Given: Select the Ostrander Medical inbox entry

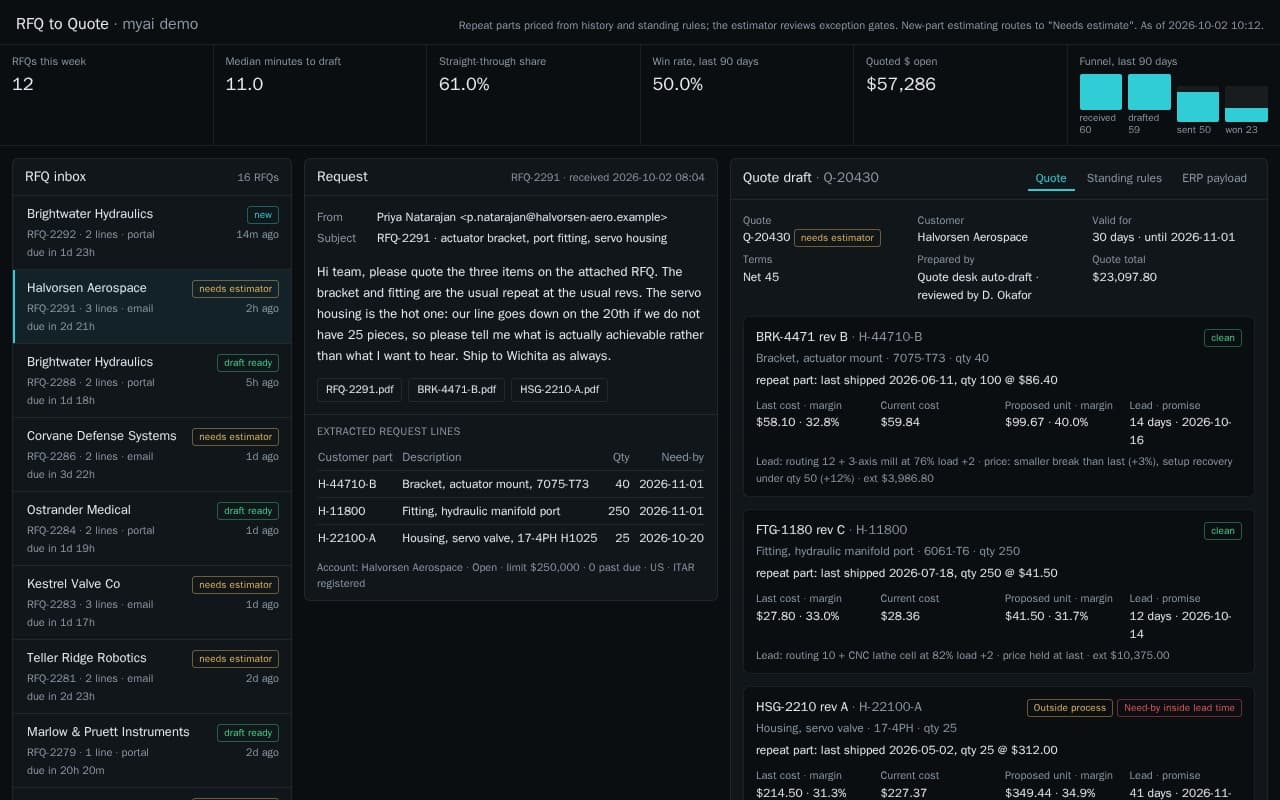Looking at the screenshot, I should (152, 529).
